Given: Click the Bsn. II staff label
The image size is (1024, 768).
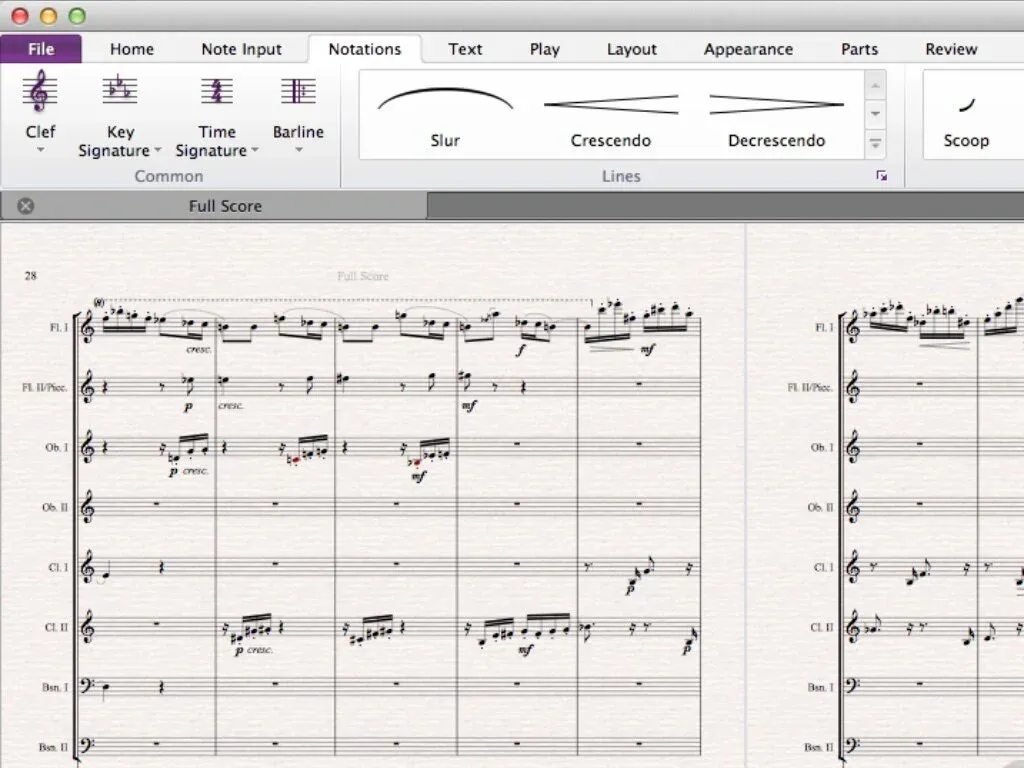Looking at the screenshot, I should click(x=53, y=747).
